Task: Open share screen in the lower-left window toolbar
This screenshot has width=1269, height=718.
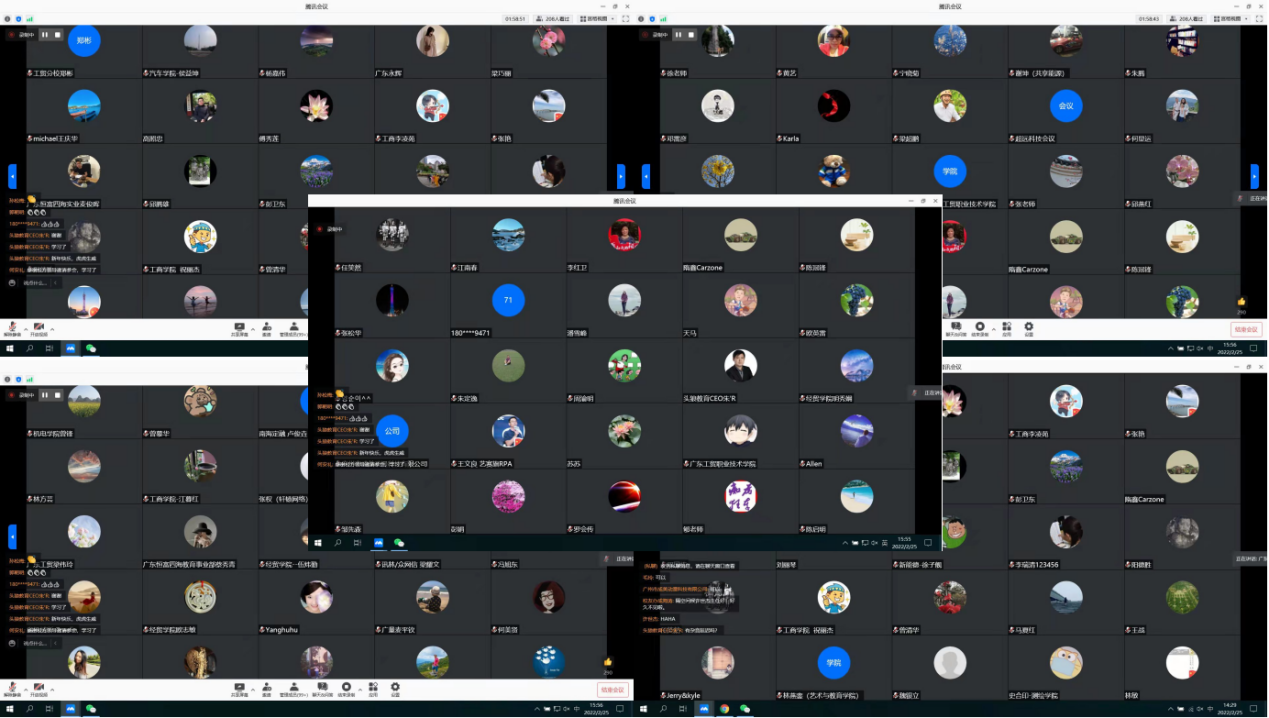Action: (239, 688)
